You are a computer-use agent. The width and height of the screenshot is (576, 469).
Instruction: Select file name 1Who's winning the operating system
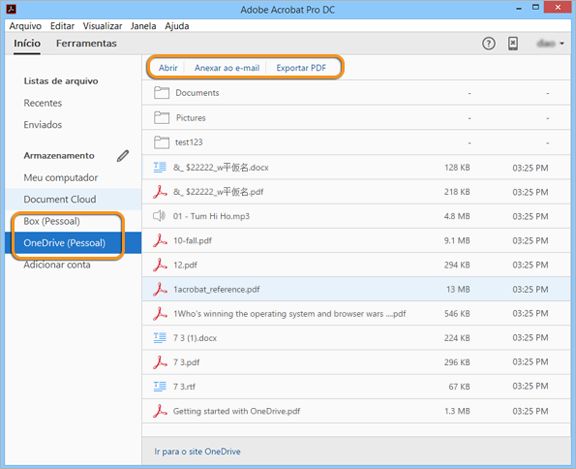[x=289, y=314]
